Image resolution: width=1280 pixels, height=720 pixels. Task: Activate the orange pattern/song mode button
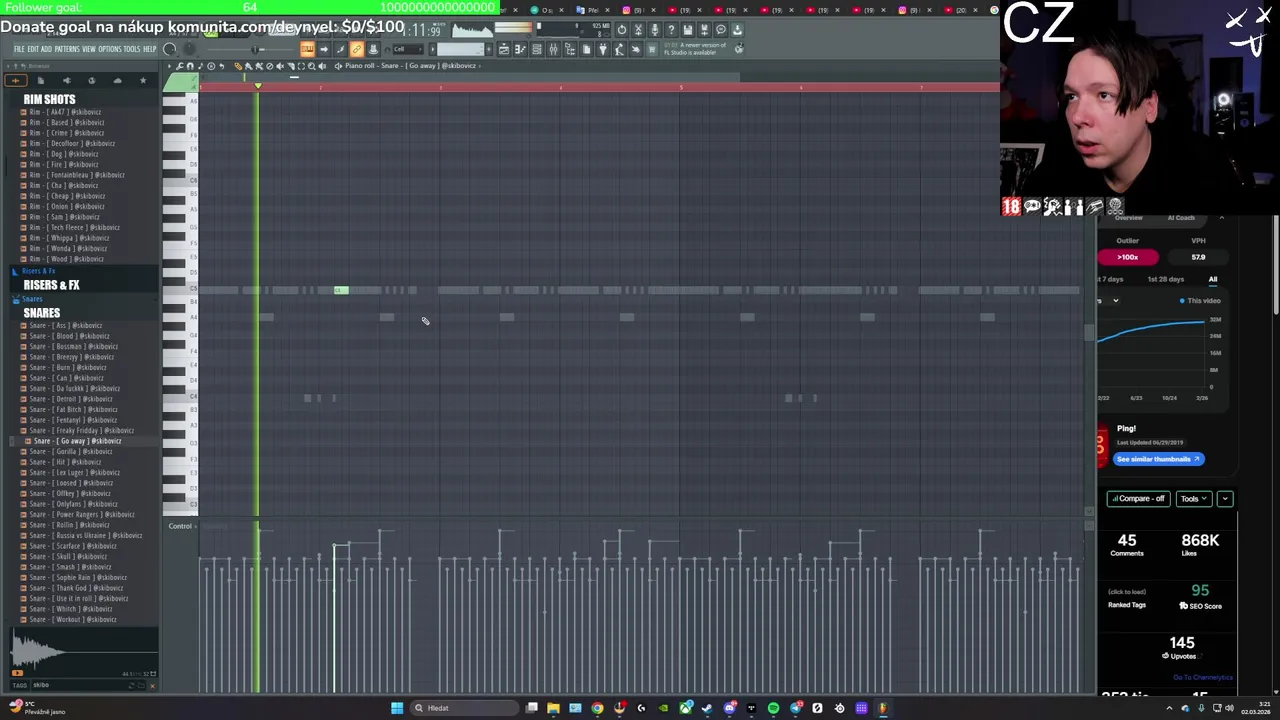(x=308, y=49)
